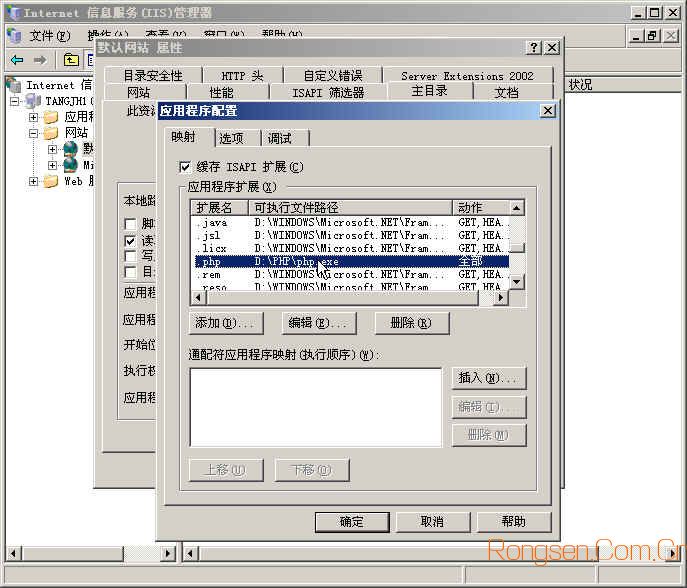Collapse the TANGJH1 tree node
Viewport: 687px width, 588px height.
pyautogui.click(x=14, y=101)
